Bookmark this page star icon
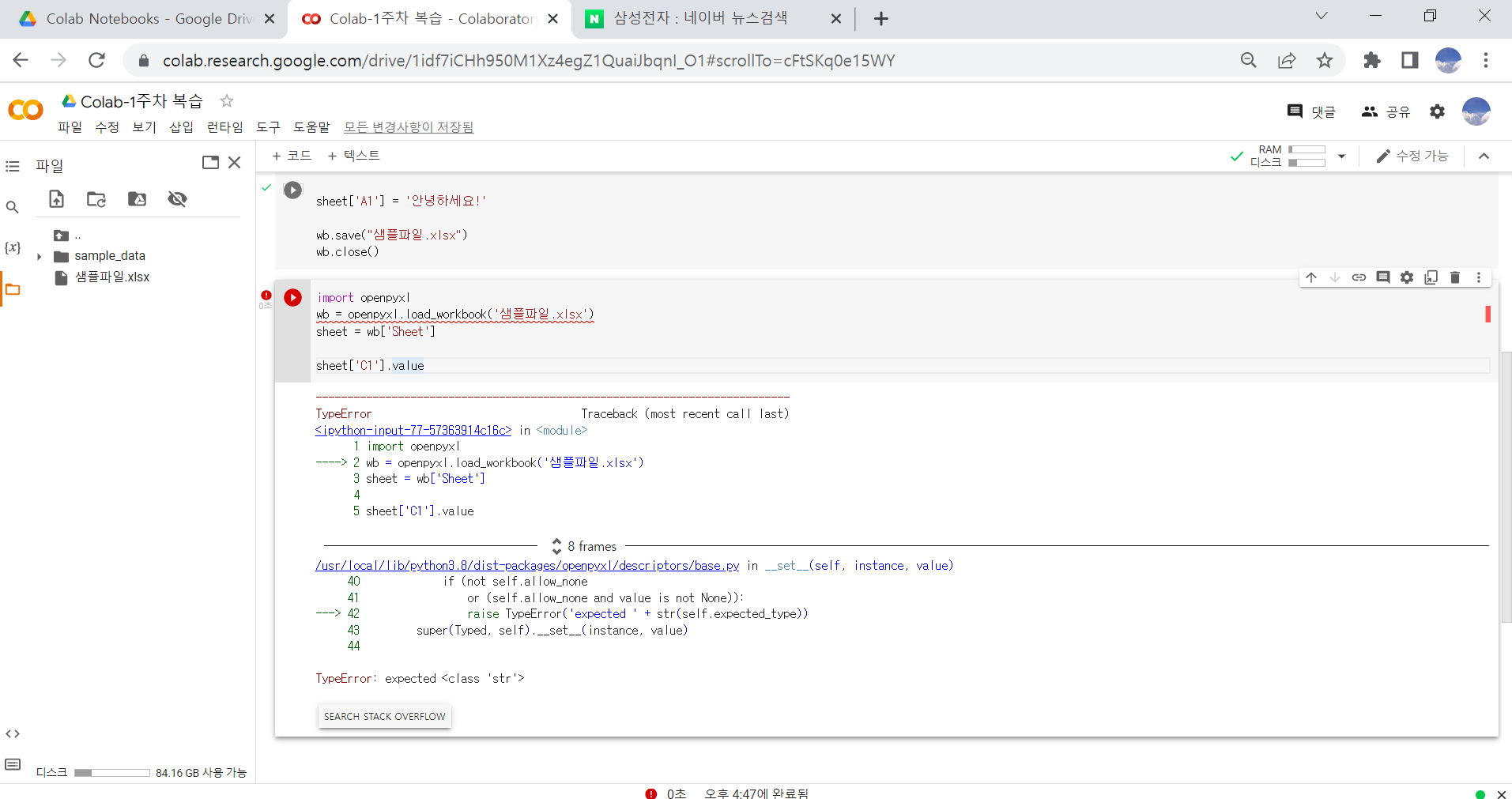Image resolution: width=1512 pixels, height=799 pixels. coord(1325,60)
